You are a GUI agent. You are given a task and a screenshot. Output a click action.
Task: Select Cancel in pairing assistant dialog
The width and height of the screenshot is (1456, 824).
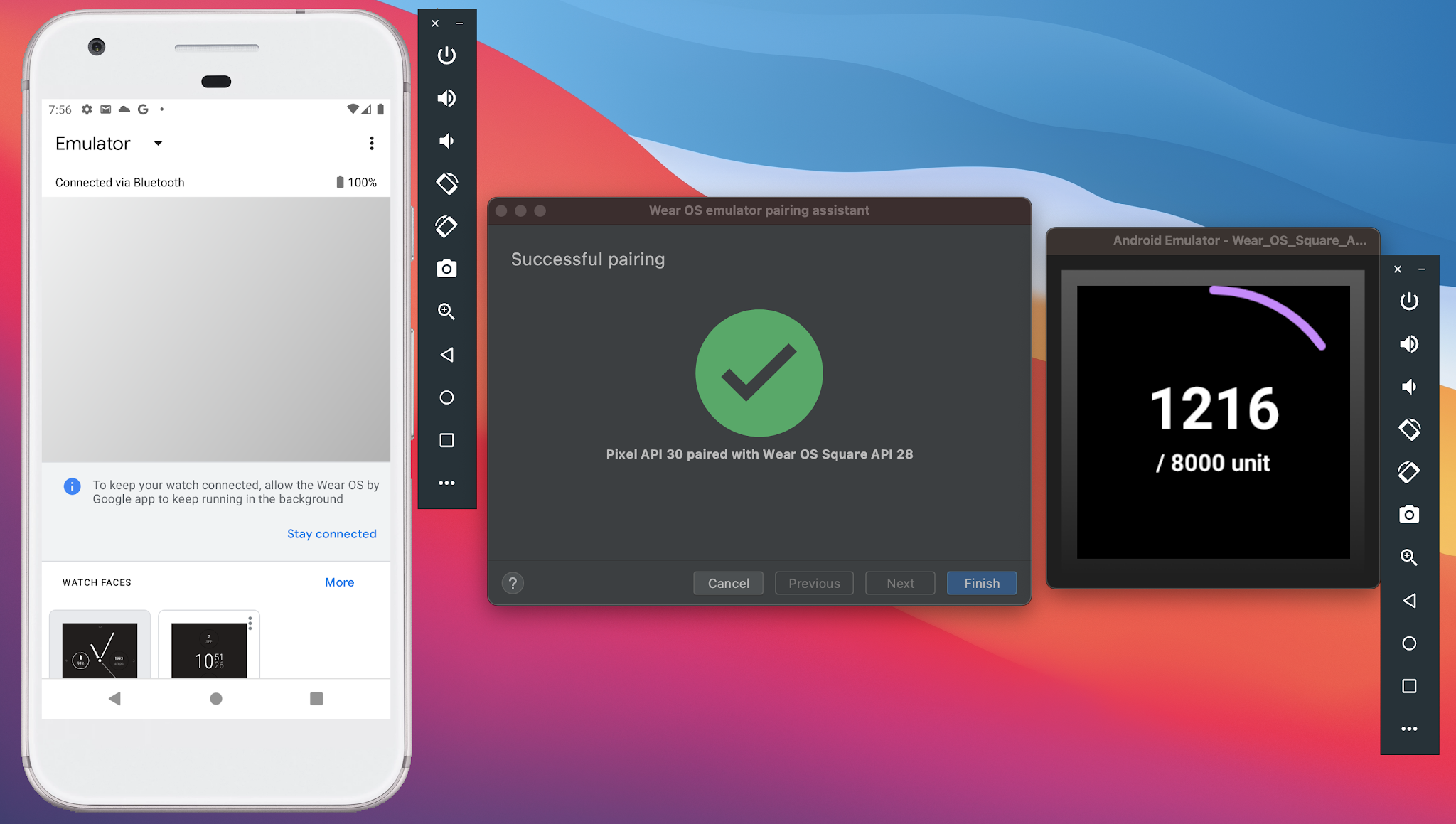tap(728, 583)
